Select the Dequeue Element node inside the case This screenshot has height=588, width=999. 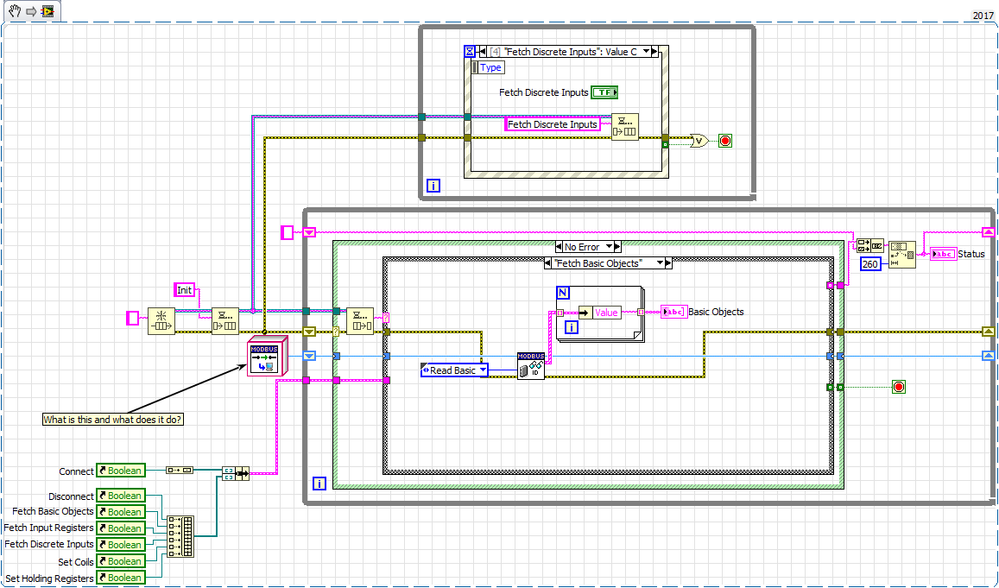[360, 320]
